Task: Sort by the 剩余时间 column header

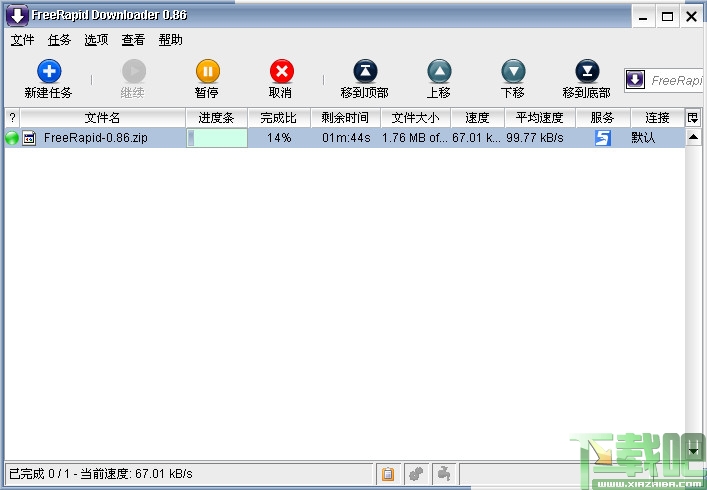Action: click(x=345, y=118)
